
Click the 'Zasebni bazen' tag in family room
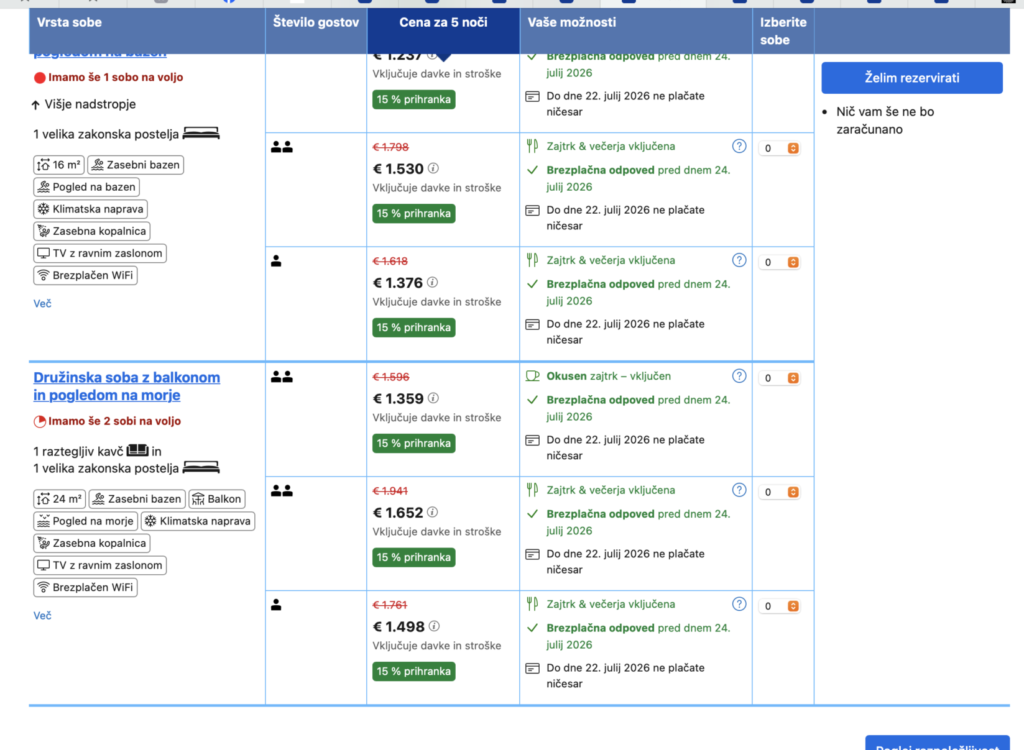137,499
